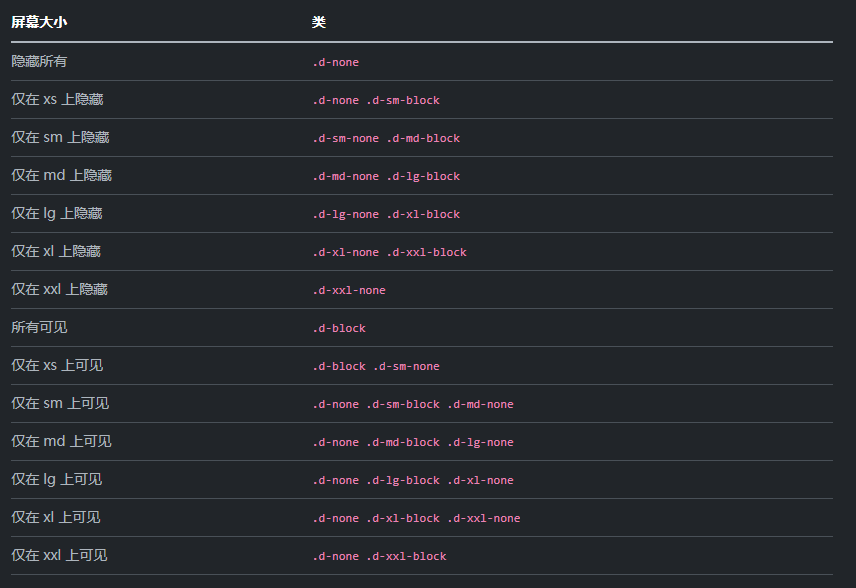Click the .d-none .d-xl-block .d-xxl-none code
Image resolution: width=856 pixels, height=588 pixels.
pos(416,518)
